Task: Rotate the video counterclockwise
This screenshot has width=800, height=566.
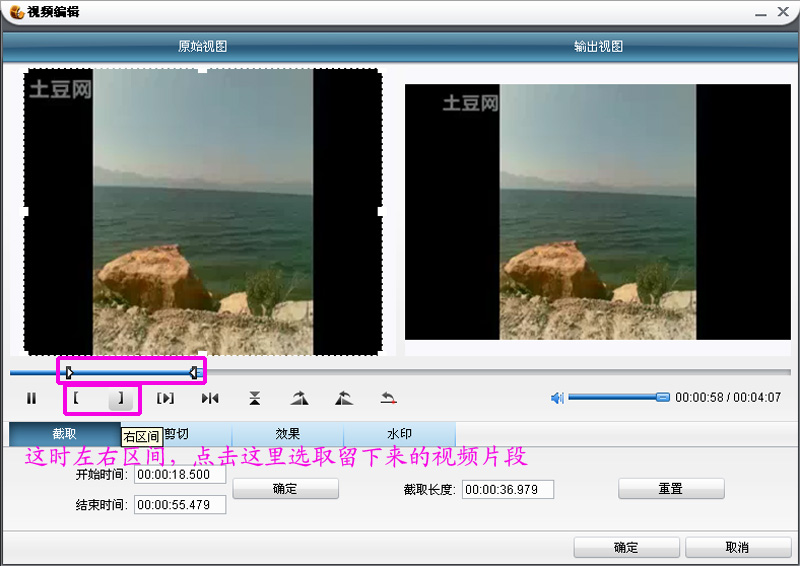Action: tap(344, 398)
